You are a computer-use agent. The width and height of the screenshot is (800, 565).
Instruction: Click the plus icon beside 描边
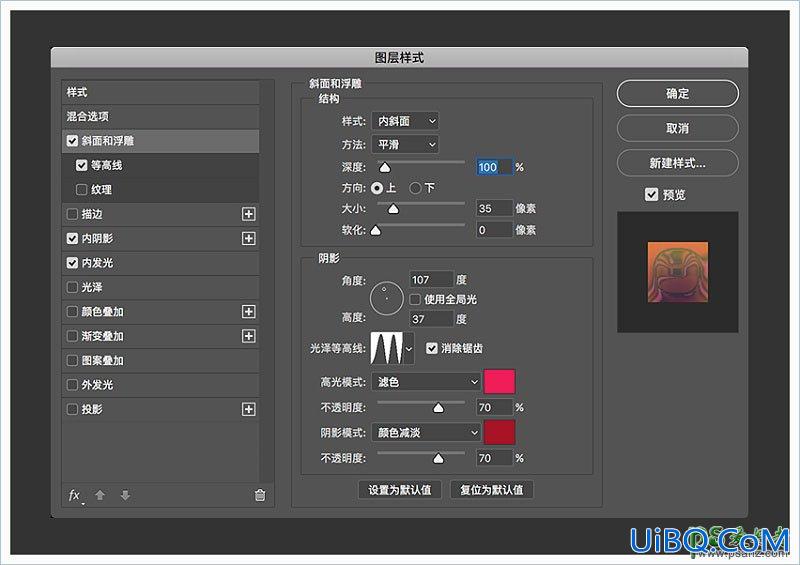pos(248,214)
